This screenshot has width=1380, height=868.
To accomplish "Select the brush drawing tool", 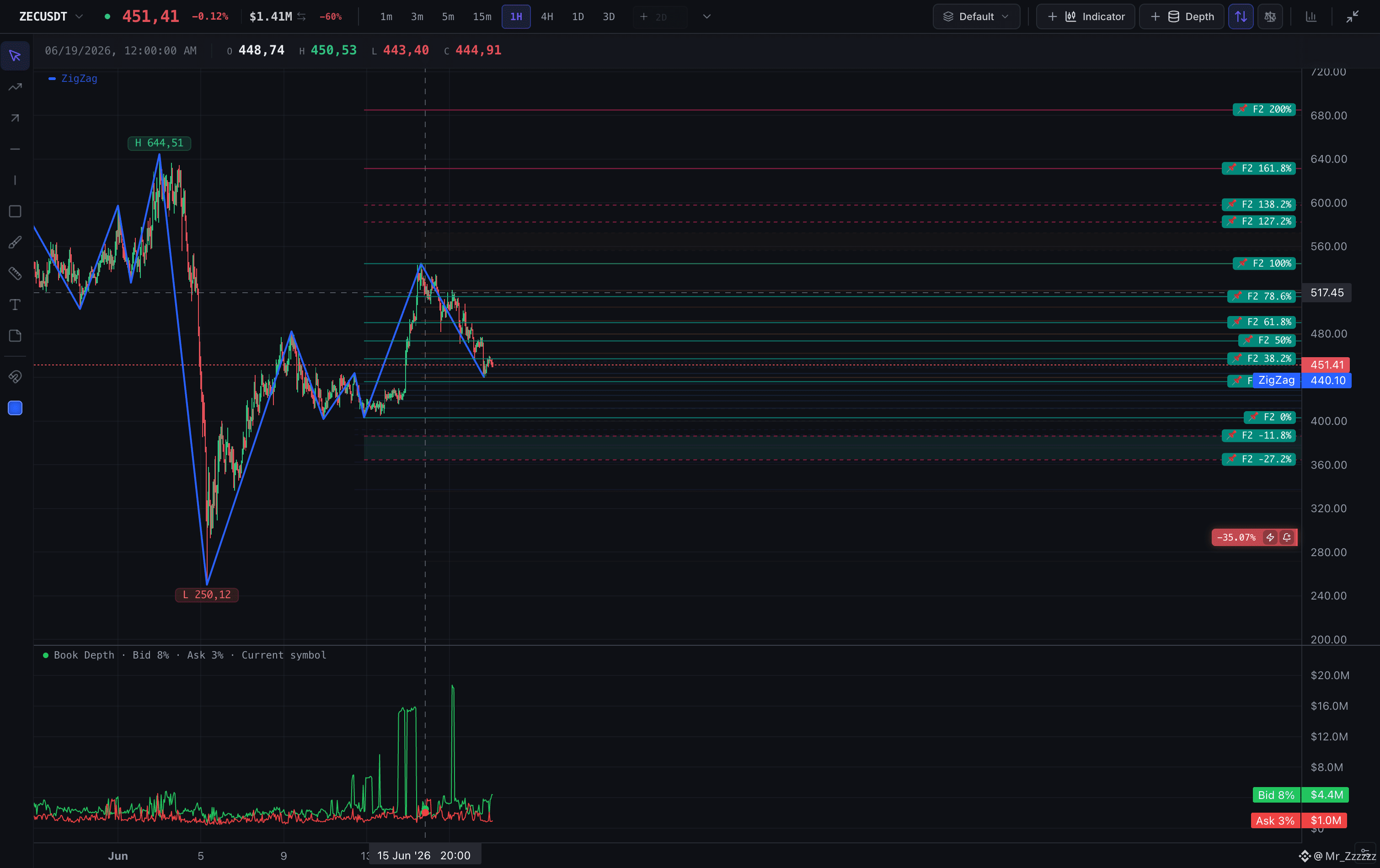I will (15, 242).
